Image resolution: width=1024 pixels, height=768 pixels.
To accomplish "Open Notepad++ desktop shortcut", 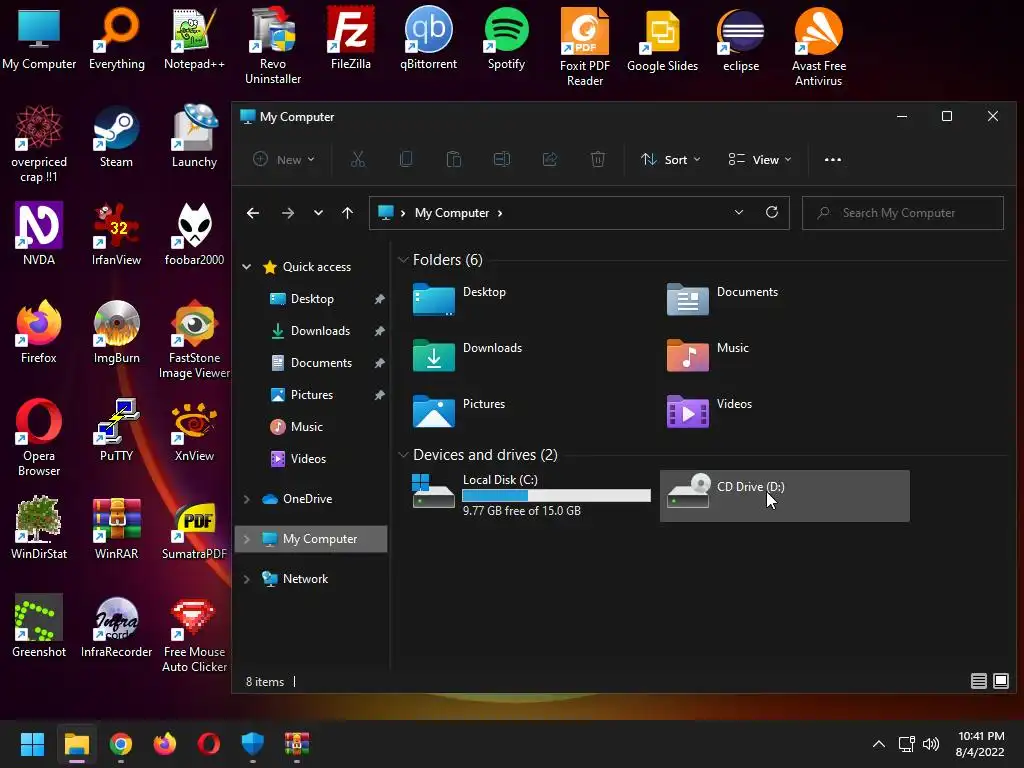I will click(194, 39).
